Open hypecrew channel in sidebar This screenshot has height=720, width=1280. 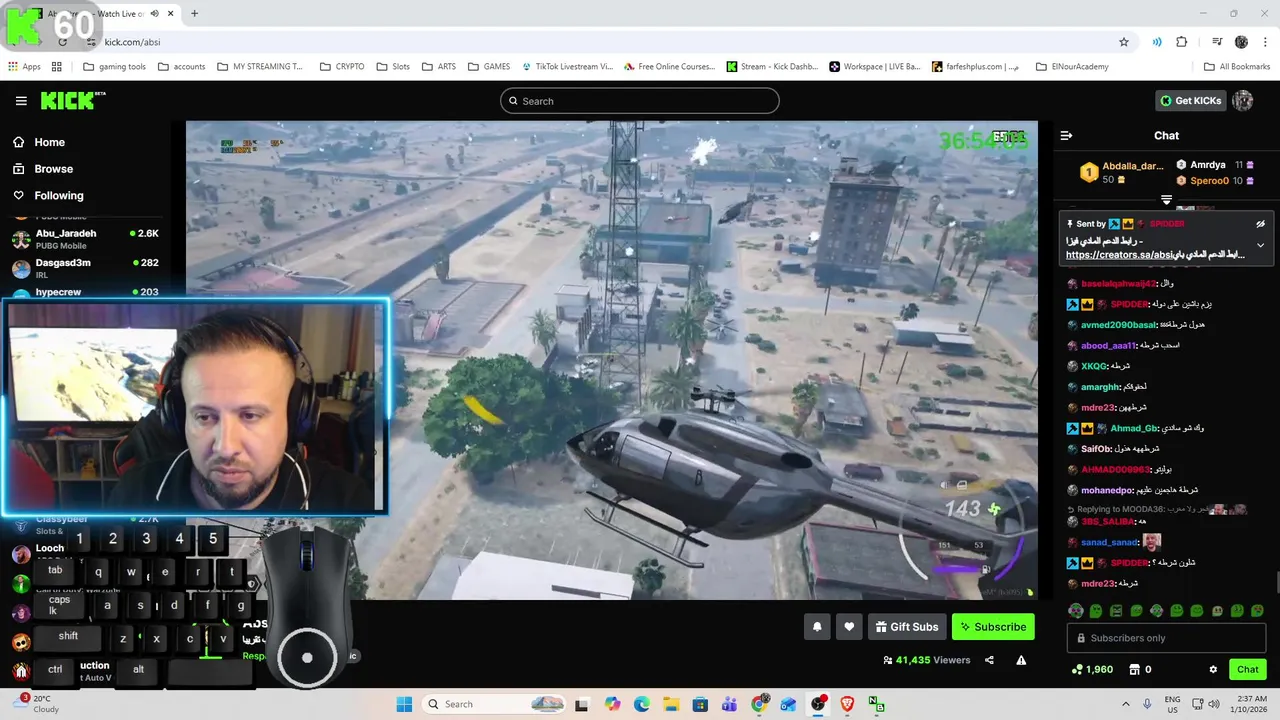click(x=85, y=292)
